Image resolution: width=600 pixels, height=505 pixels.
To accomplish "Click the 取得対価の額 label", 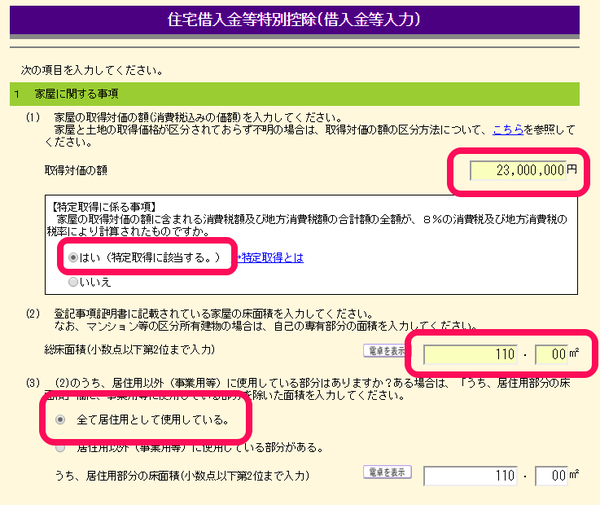I will tap(76, 170).
